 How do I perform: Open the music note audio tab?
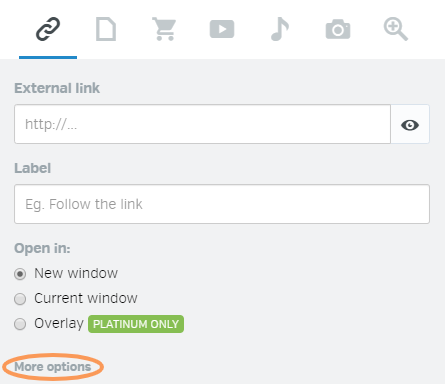(x=280, y=29)
